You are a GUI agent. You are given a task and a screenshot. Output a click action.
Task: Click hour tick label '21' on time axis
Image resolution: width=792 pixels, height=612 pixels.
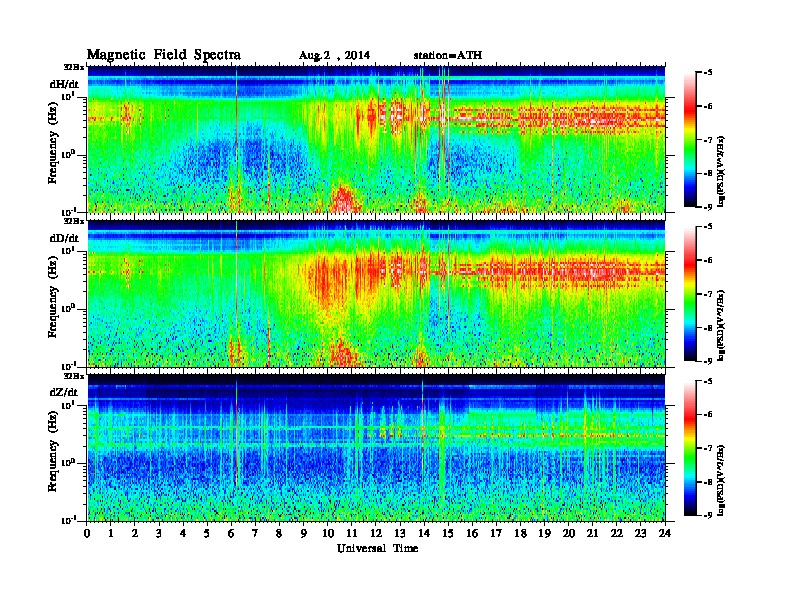point(592,534)
